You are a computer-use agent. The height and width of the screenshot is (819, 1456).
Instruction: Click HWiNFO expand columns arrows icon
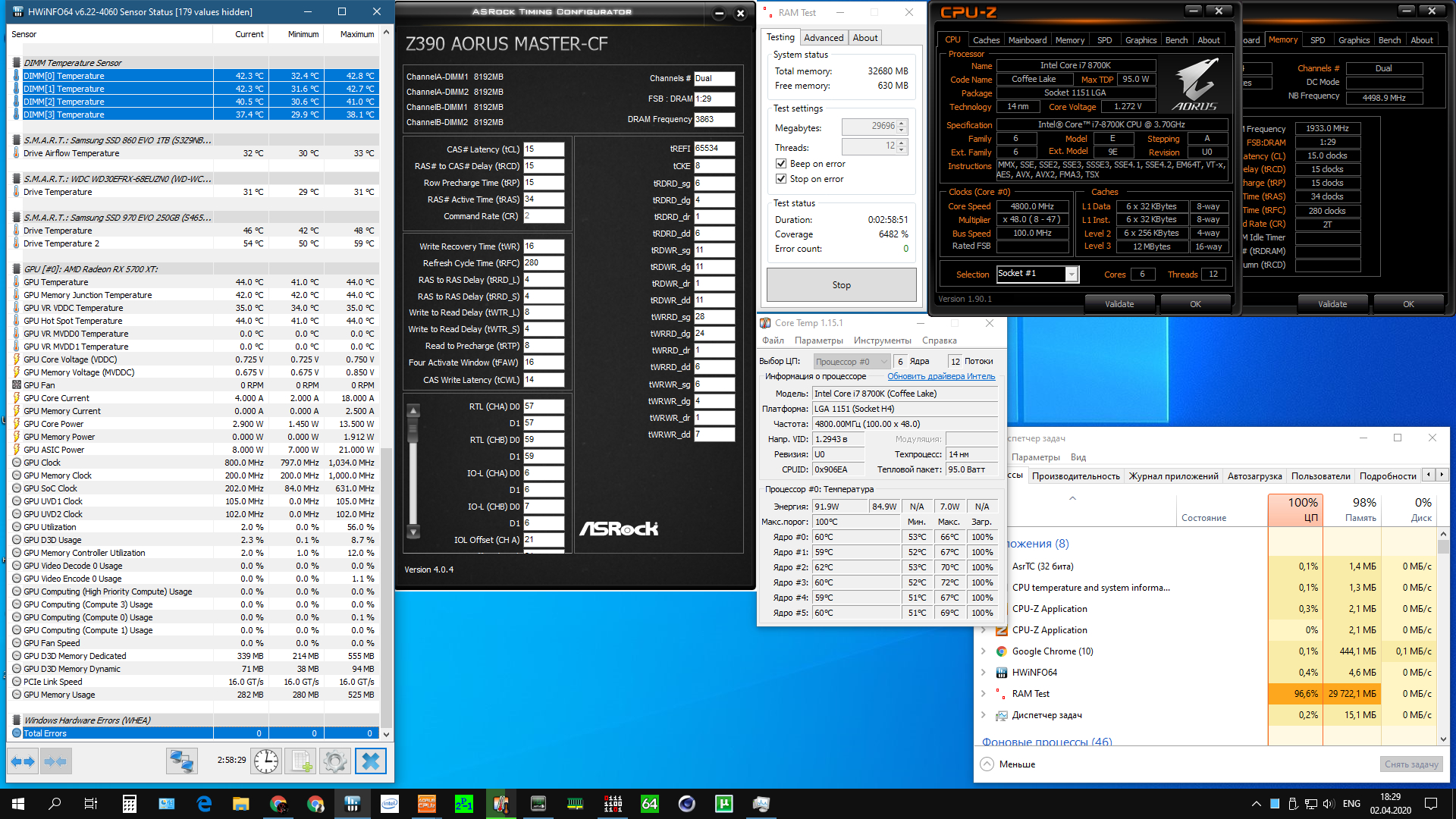[23, 761]
